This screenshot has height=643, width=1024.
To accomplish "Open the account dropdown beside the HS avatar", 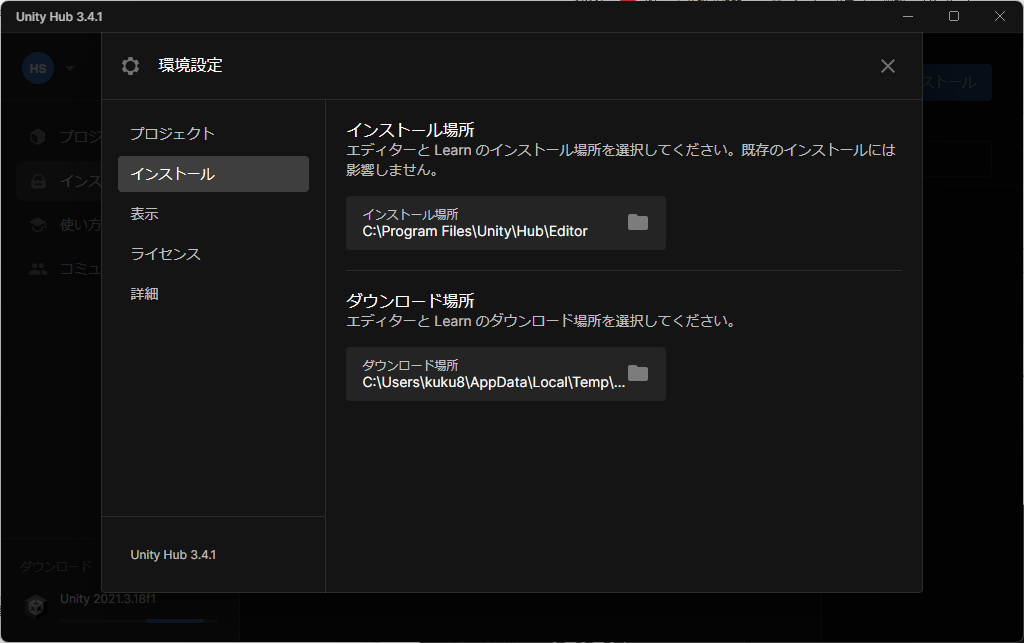I will point(69,68).
